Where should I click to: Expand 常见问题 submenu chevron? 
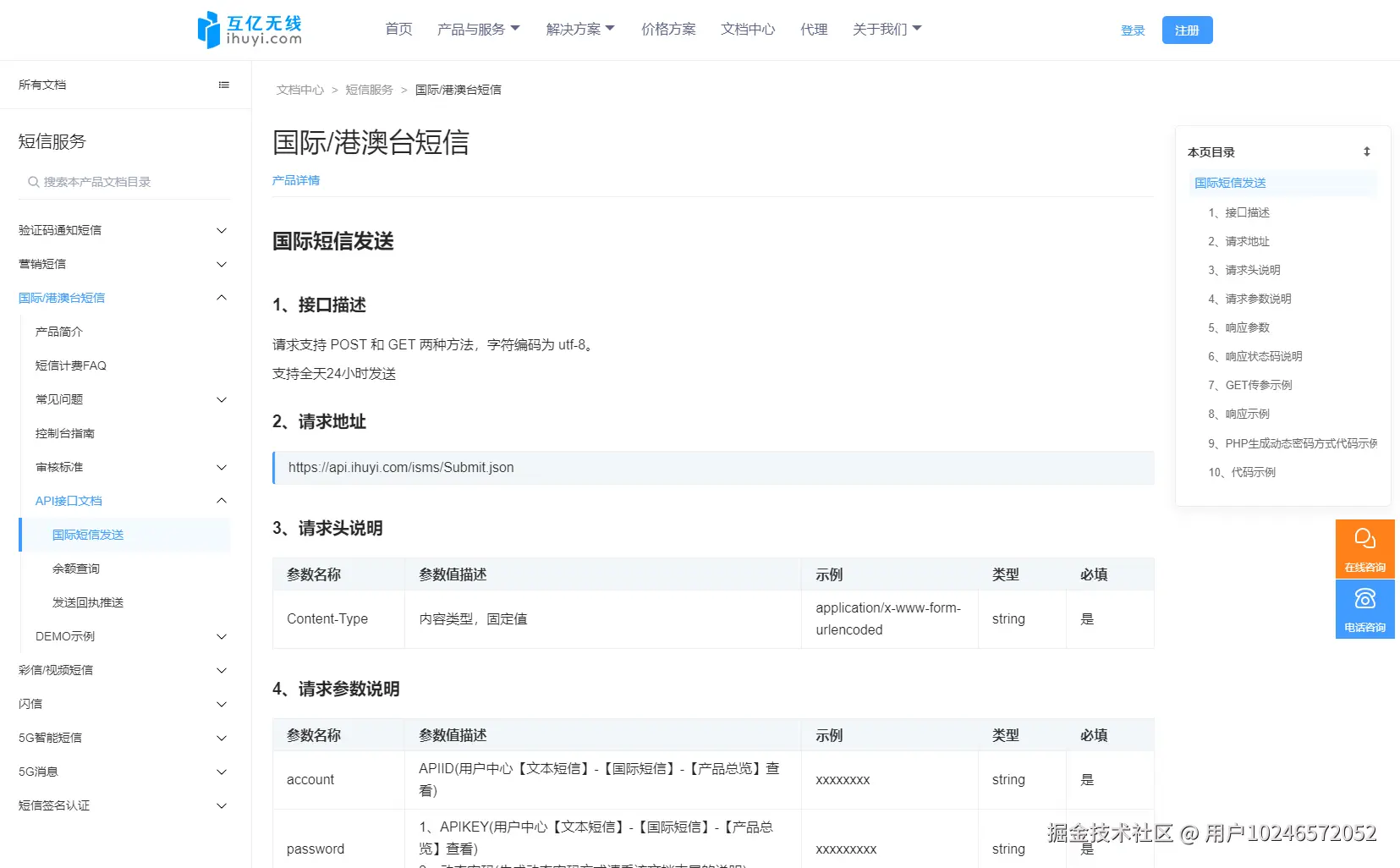tap(222, 399)
